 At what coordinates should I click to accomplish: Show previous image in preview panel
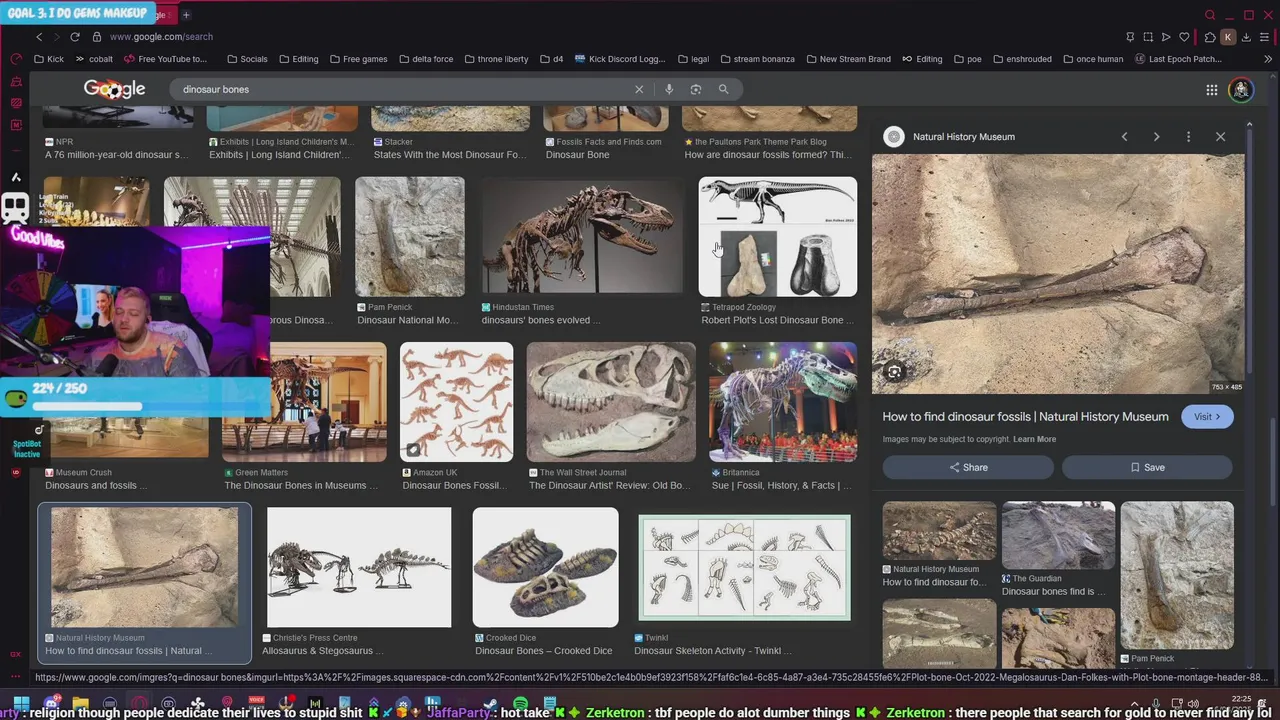[x=1124, y=137]
